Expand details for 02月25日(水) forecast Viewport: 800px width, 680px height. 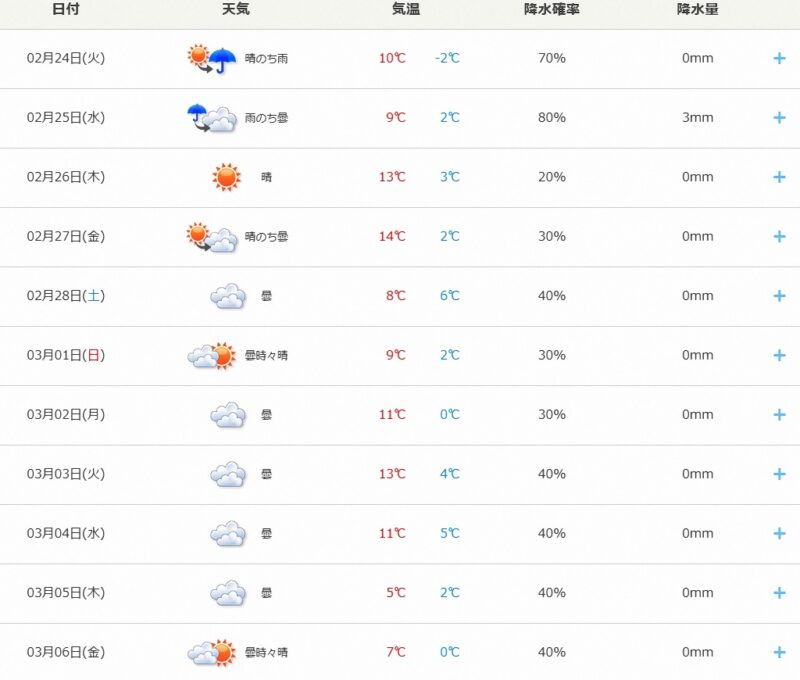point(779,118)
